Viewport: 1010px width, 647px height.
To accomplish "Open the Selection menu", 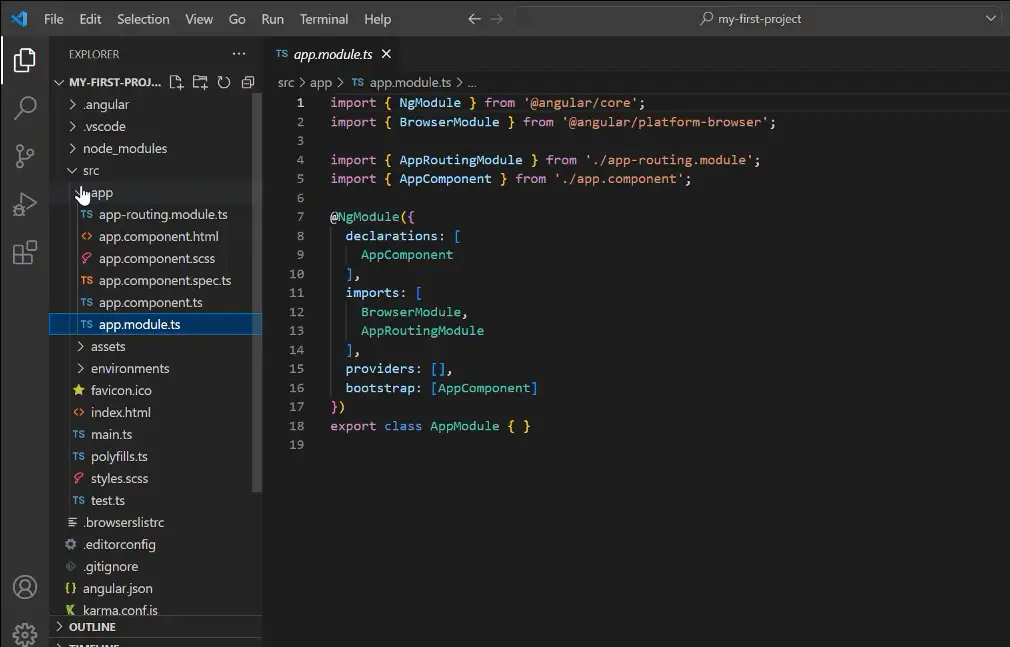I will pos(143,19).
